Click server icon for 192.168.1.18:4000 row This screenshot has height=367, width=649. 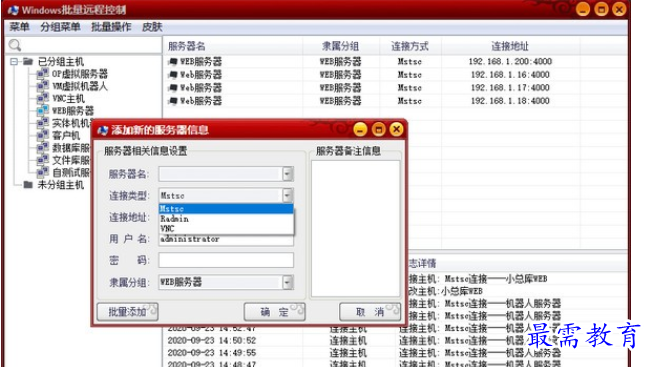click(173, 101)
